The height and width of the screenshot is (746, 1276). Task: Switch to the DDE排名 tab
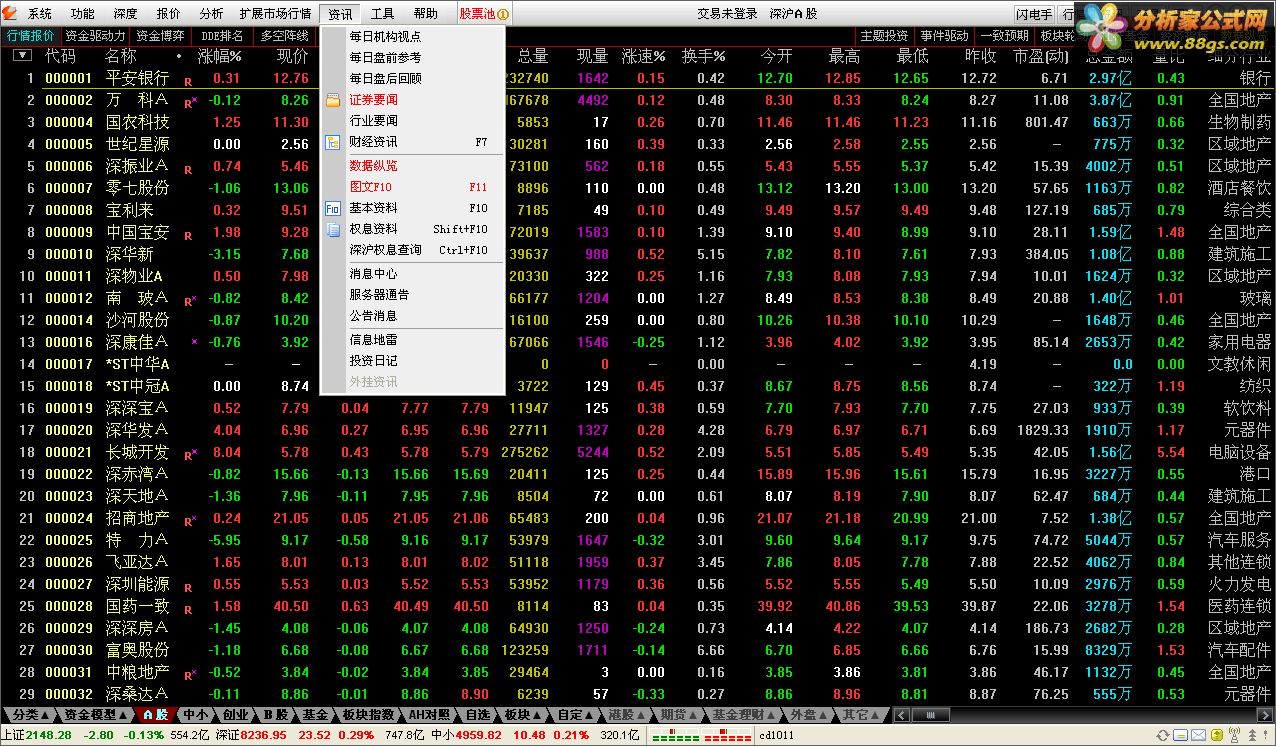(x=223, y=36)
